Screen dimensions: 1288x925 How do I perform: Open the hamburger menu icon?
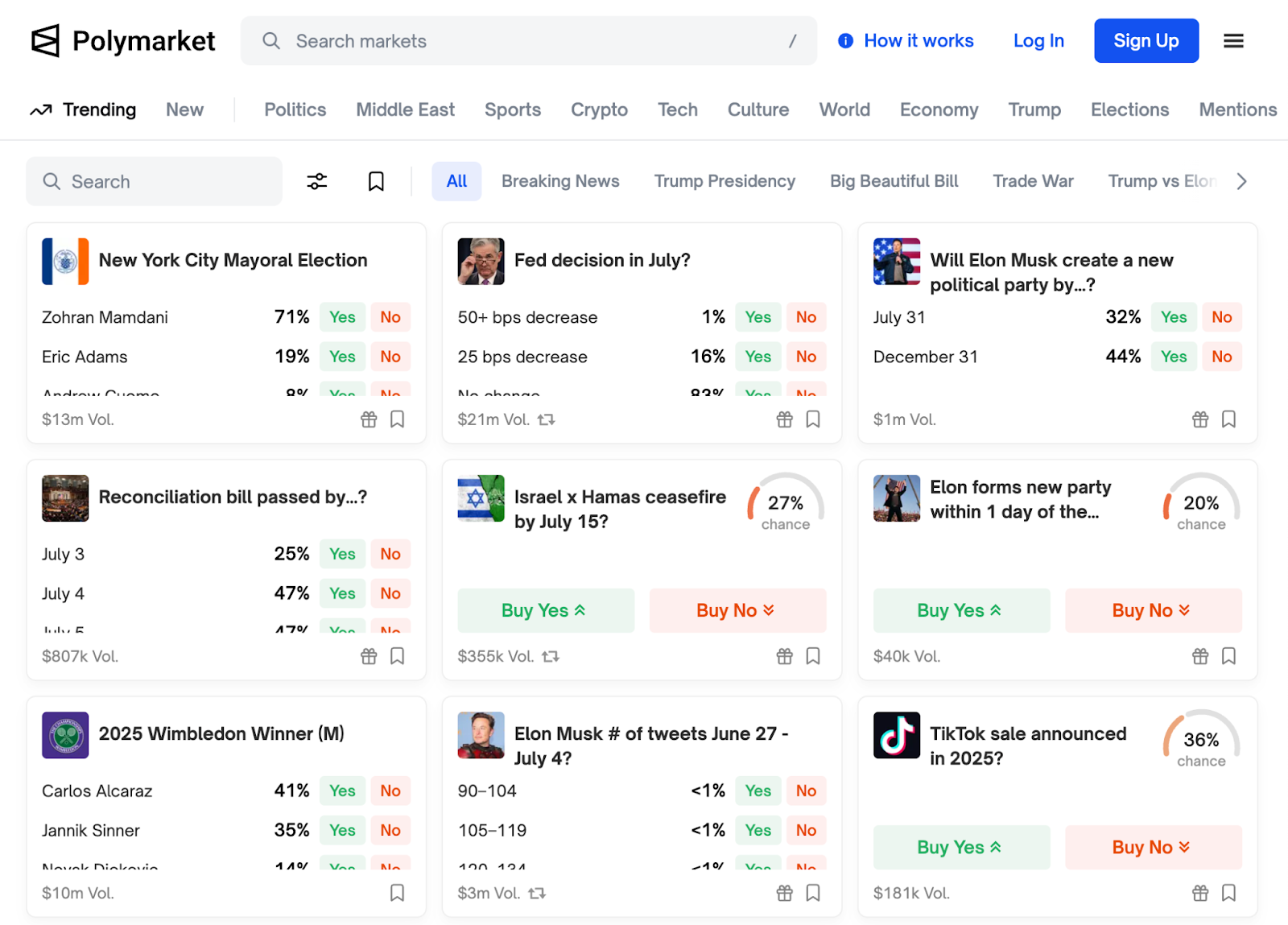(x=1233, y=41)
